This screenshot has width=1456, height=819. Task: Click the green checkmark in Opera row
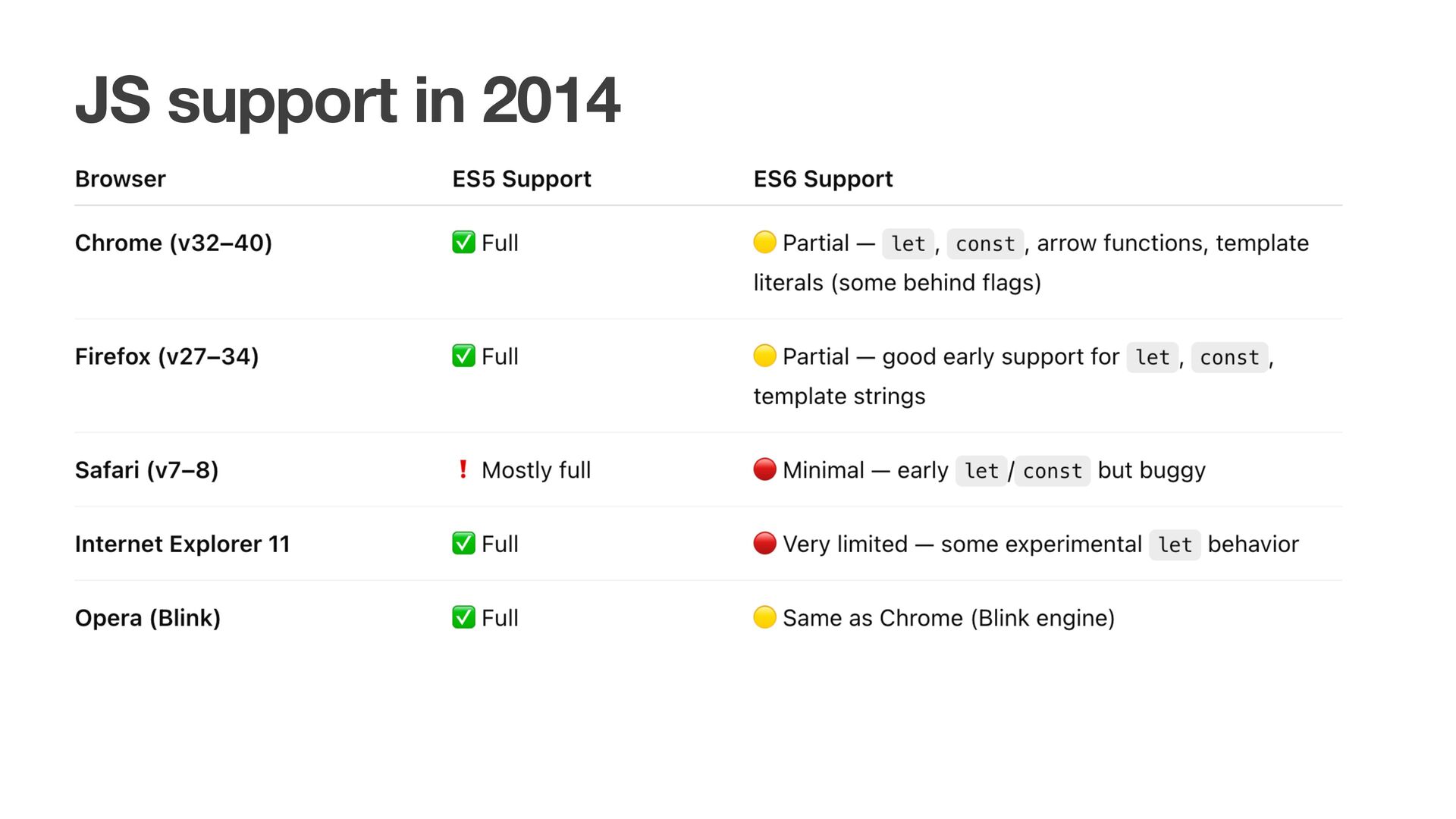tap(463, 617)
